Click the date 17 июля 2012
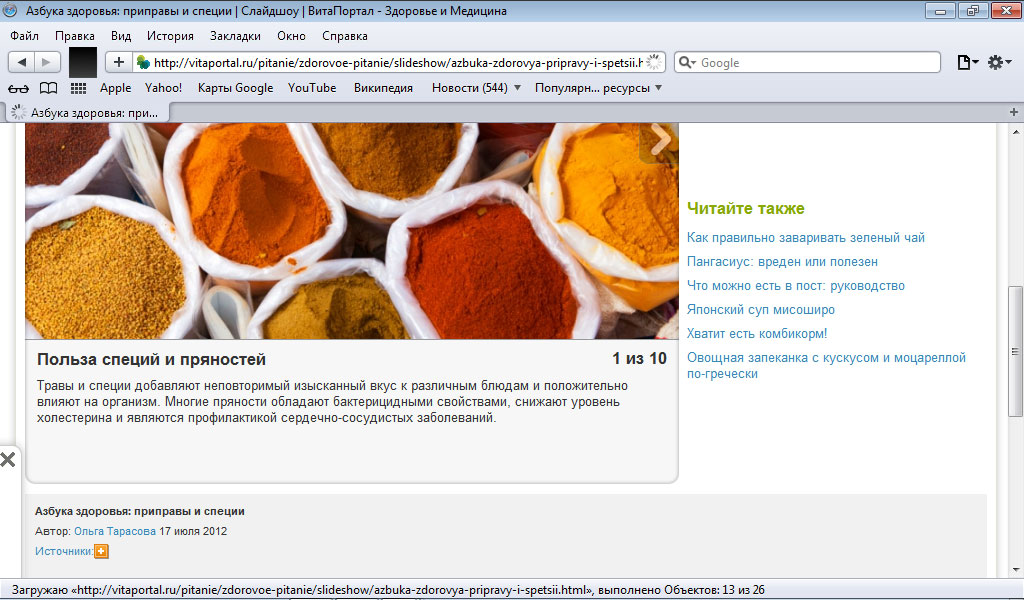The width and height of the screenshot is (1024, 600). point(193,531)
